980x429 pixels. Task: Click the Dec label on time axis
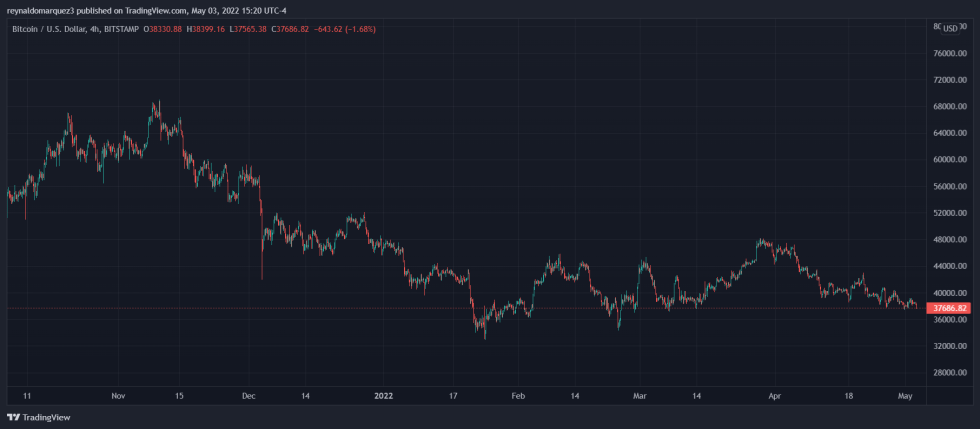pos(249,396)
